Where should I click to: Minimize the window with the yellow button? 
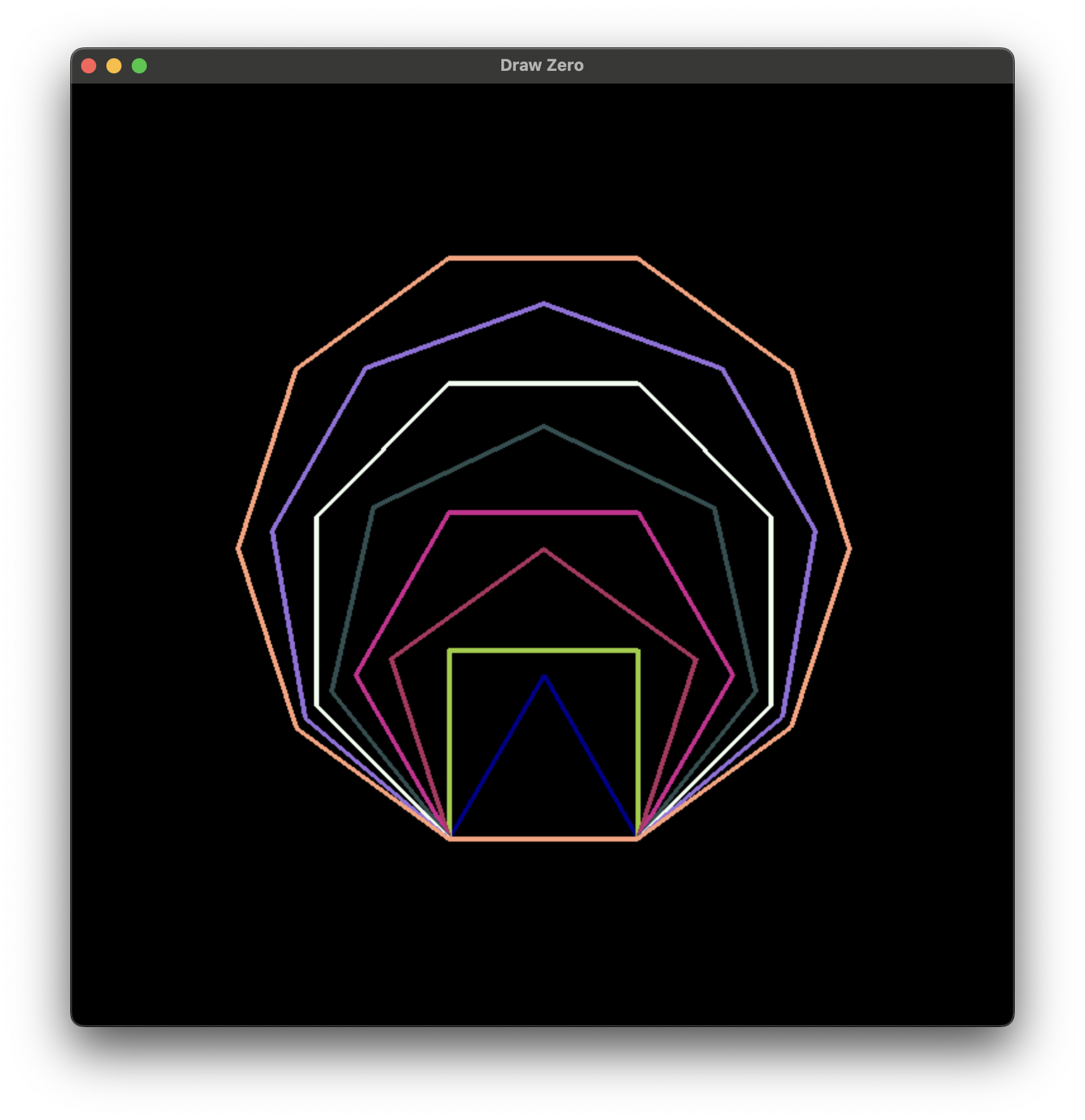click(x=114, y=66)
